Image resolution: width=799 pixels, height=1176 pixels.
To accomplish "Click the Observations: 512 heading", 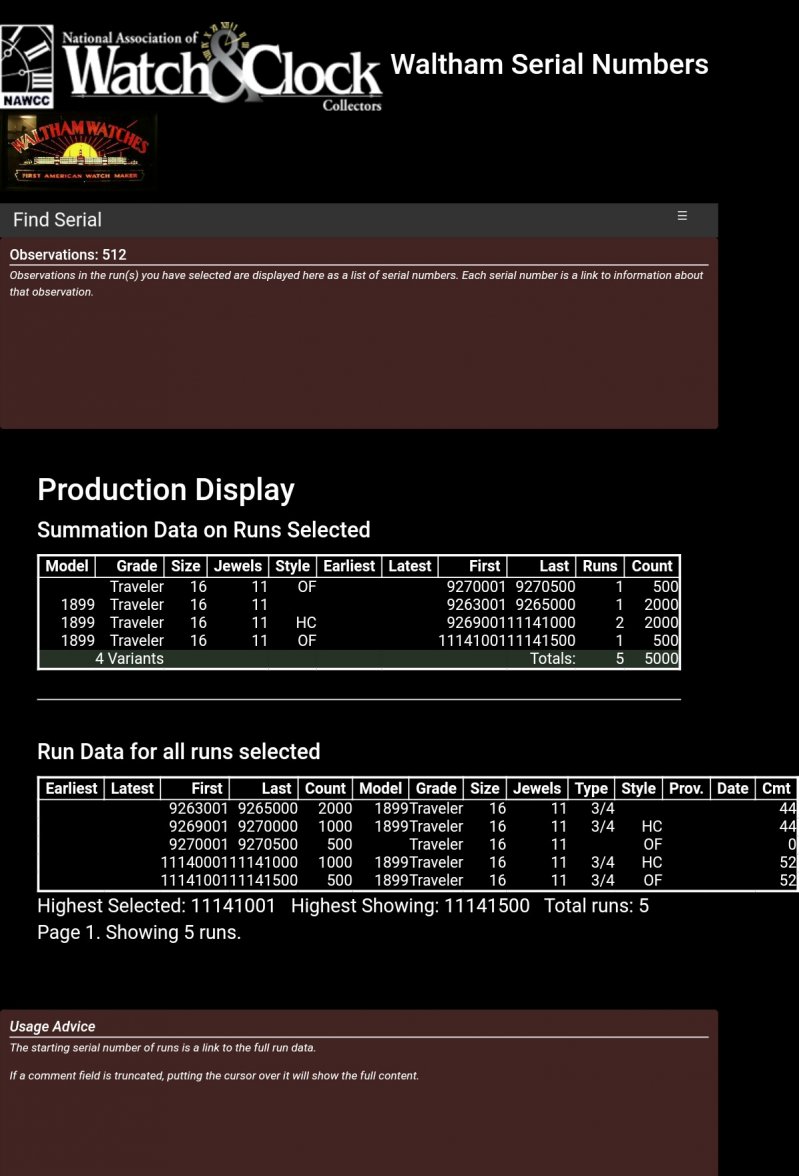I will pyautogui.click(x=68, y=254).
